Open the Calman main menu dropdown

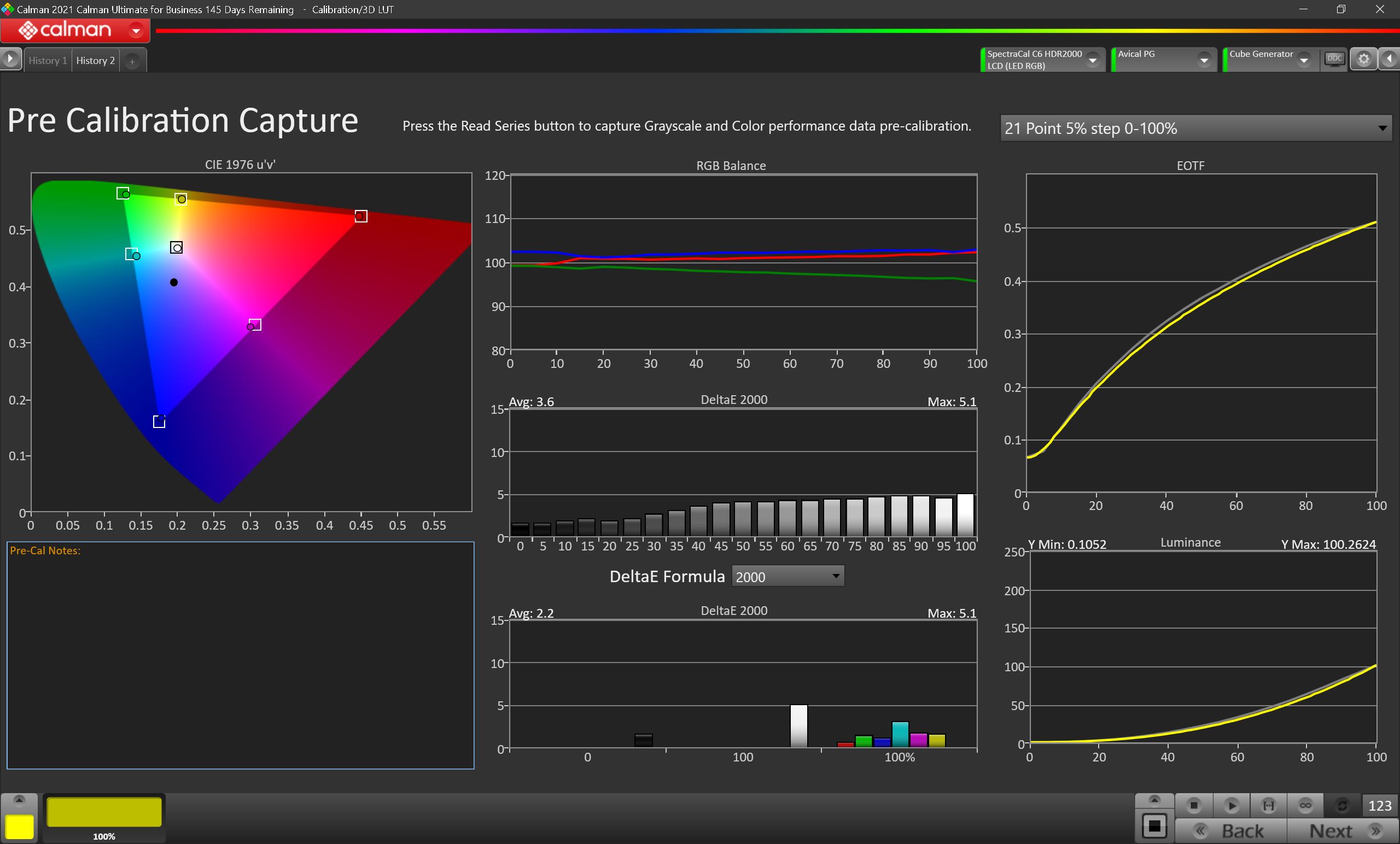point(136,30)
